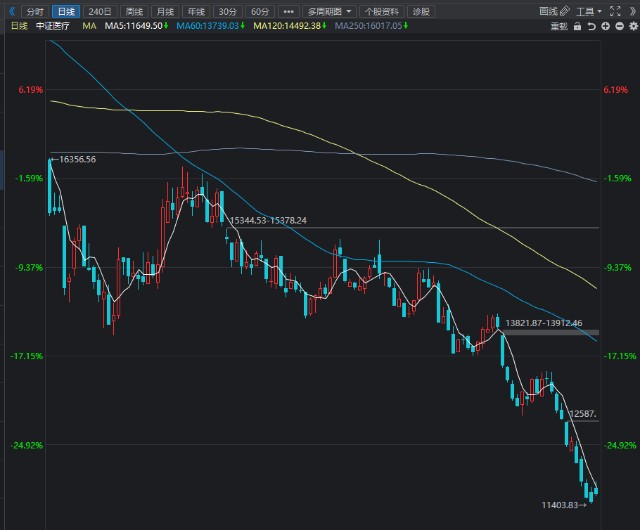Toggle the MA indicator label
640x530 pixels.
(x=89, y=26)
